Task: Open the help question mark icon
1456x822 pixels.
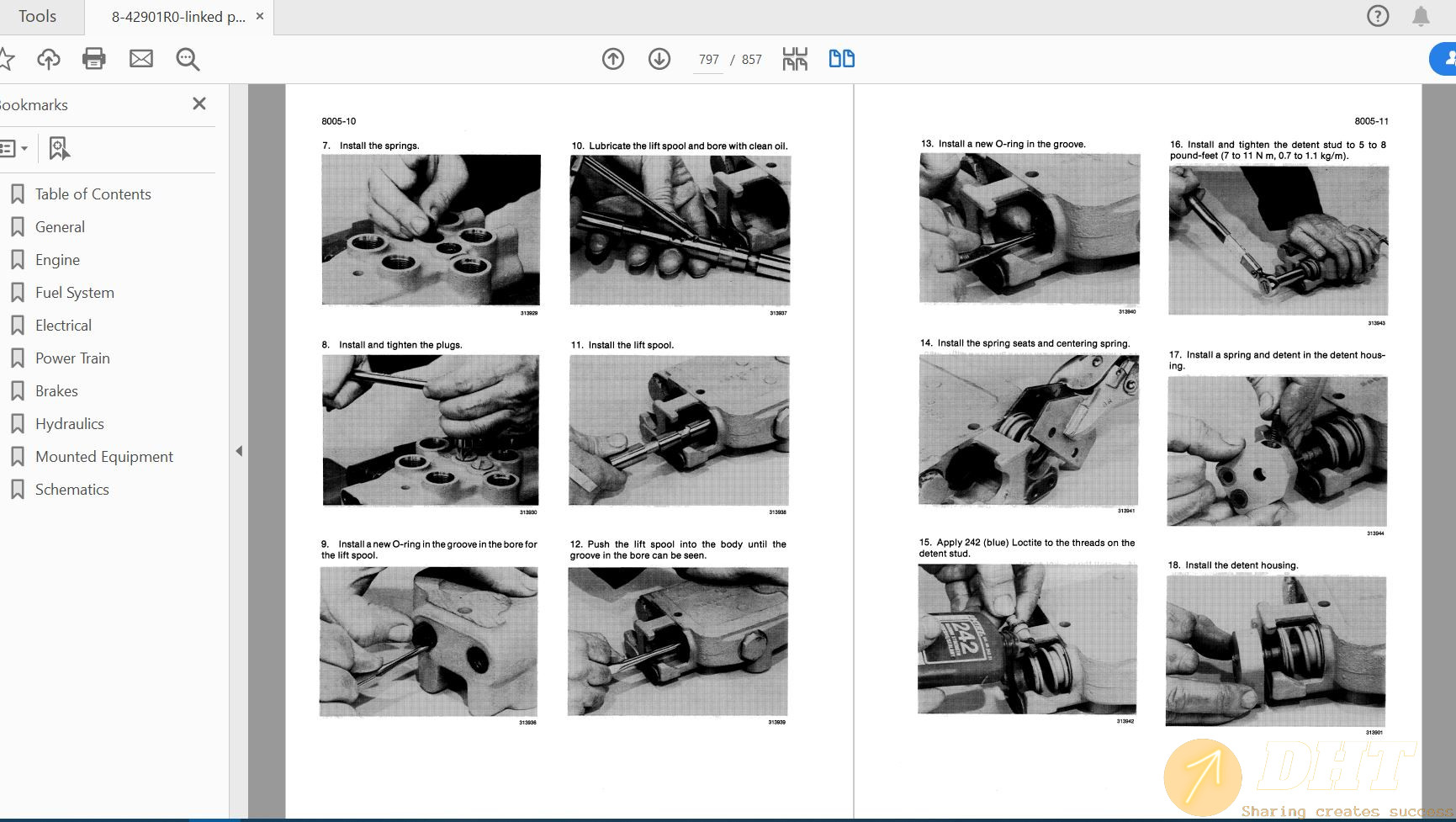Action: click(1378, 16)
